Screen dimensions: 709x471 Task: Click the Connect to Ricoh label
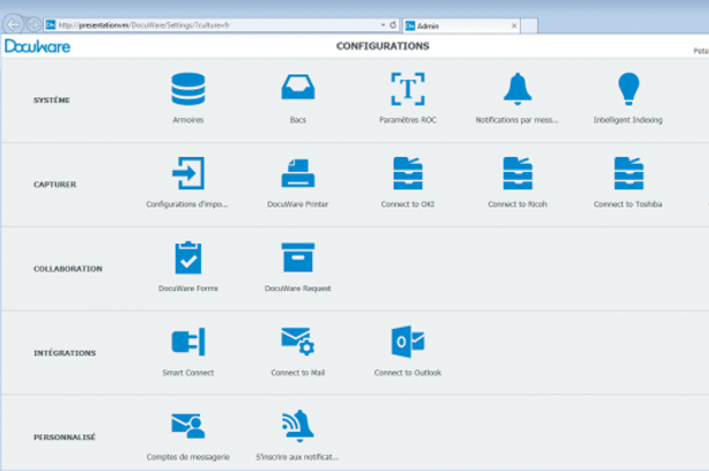tap(518, 204)
